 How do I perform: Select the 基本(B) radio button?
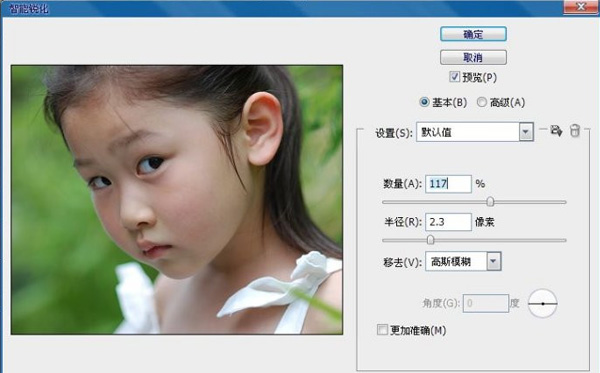[424, 102]
